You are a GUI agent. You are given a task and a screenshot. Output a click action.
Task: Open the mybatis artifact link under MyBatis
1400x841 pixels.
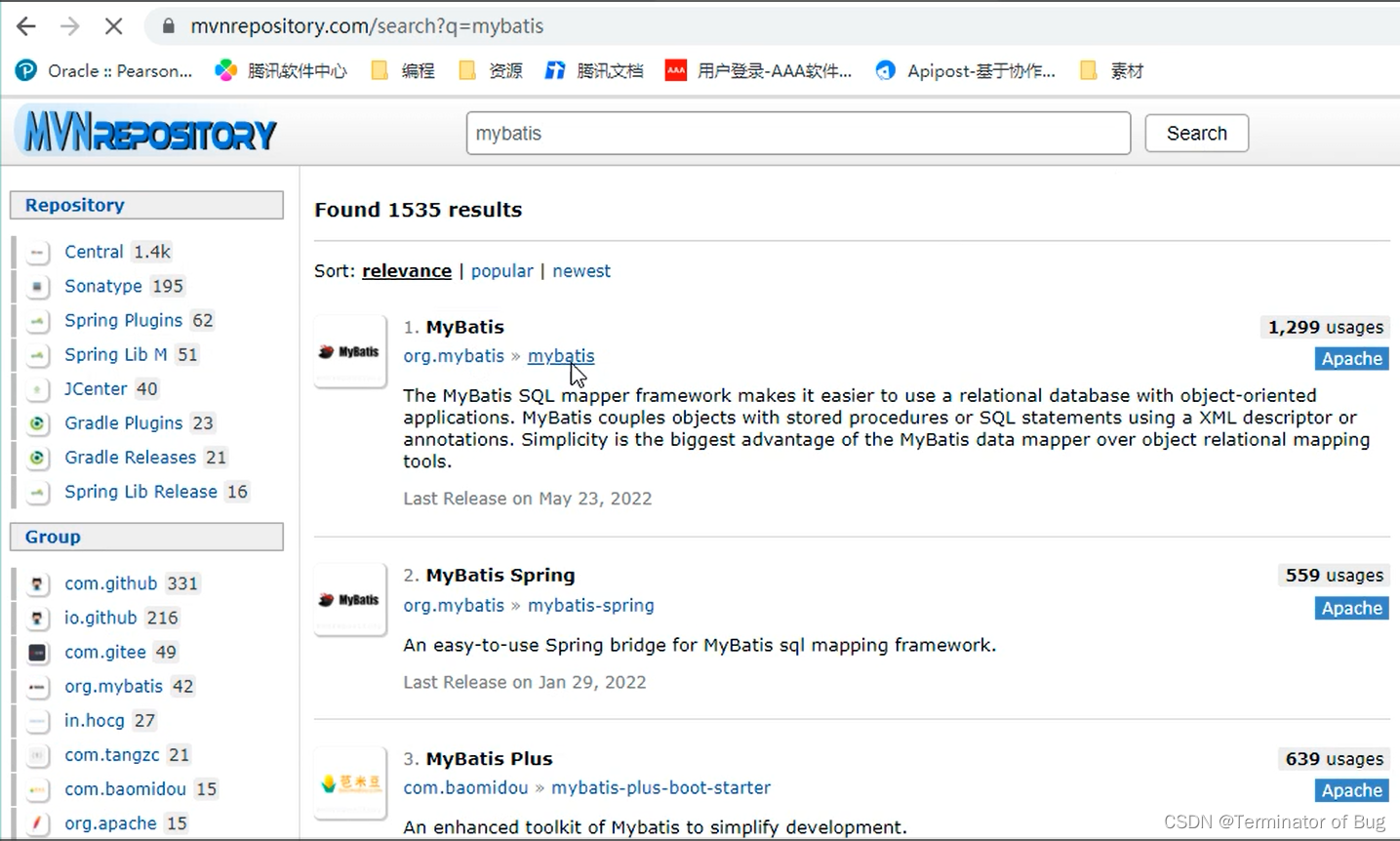561,356
